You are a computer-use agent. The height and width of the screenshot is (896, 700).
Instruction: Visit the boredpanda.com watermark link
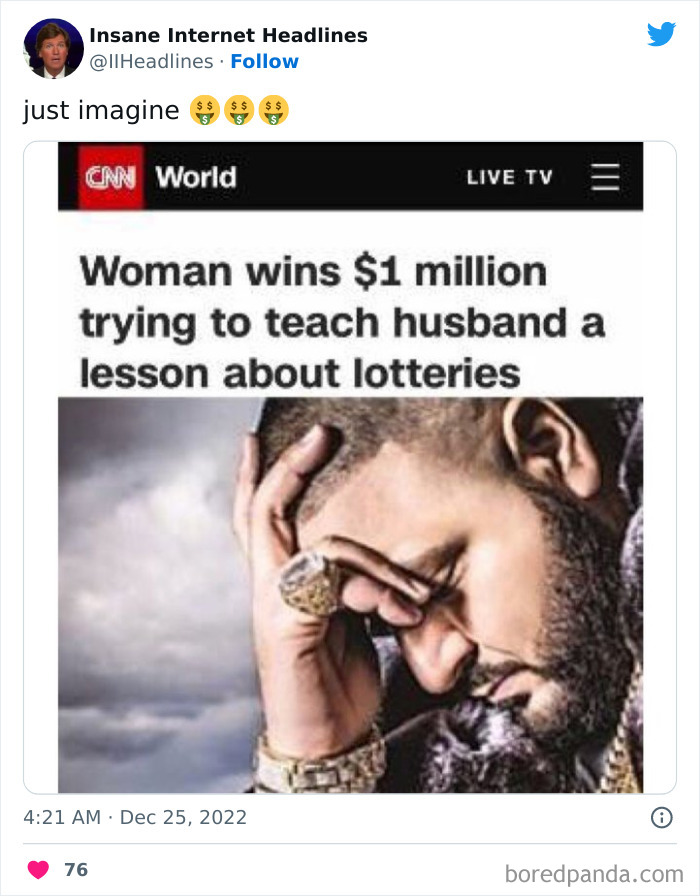click(x=594, y=874)
